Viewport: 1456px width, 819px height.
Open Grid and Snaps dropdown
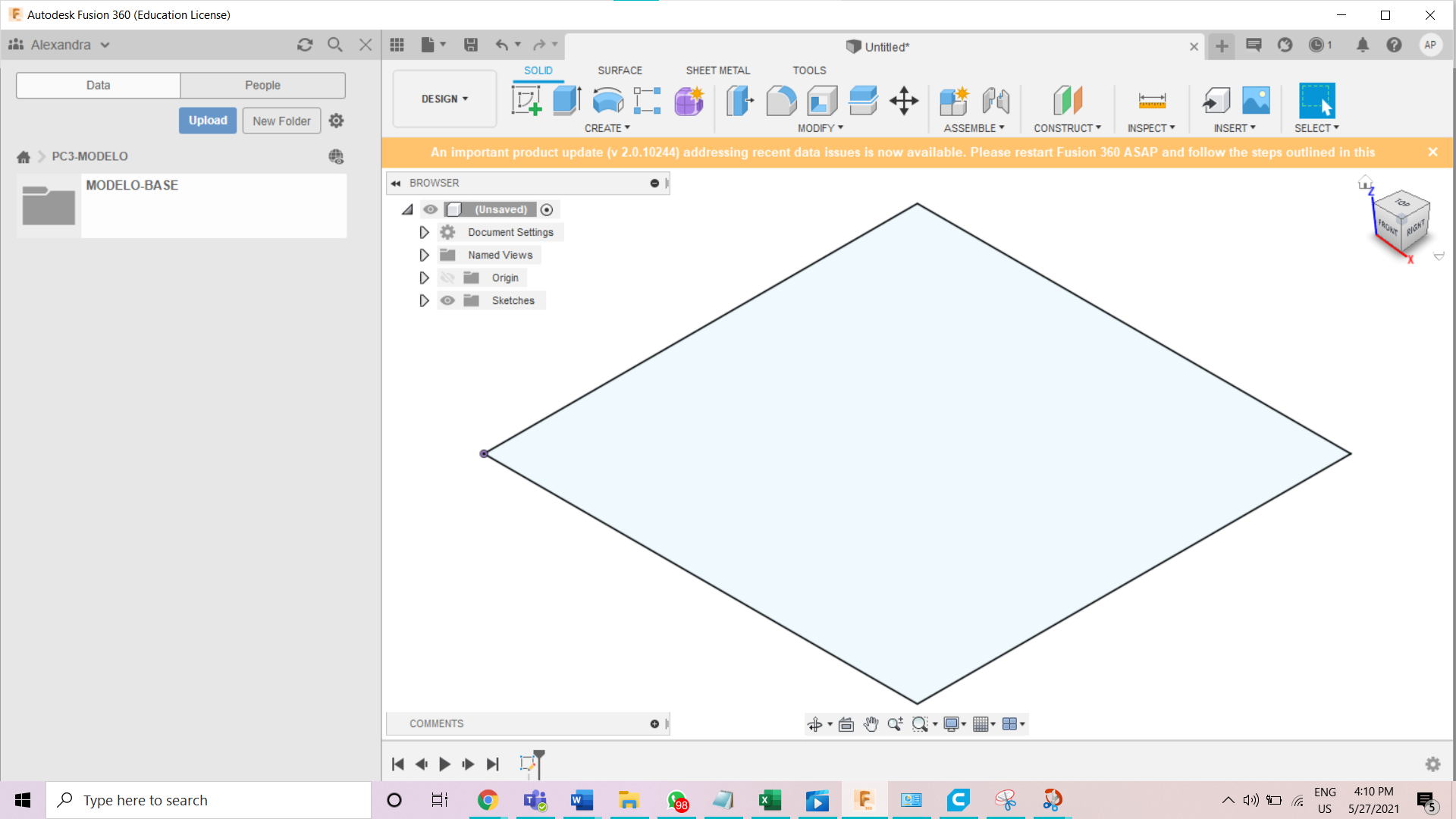coord(984,724)
